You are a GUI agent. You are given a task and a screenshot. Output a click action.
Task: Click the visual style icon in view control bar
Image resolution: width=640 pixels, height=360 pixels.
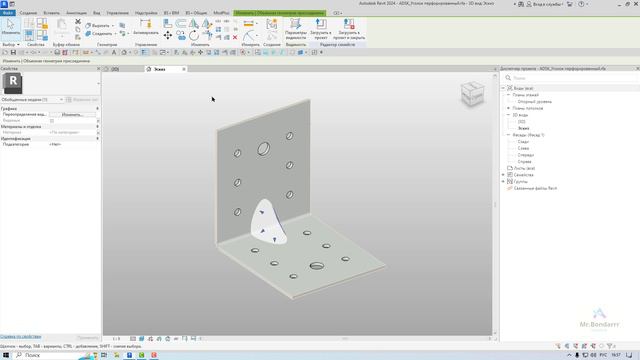pyautogui.click(x=142, y=339)
